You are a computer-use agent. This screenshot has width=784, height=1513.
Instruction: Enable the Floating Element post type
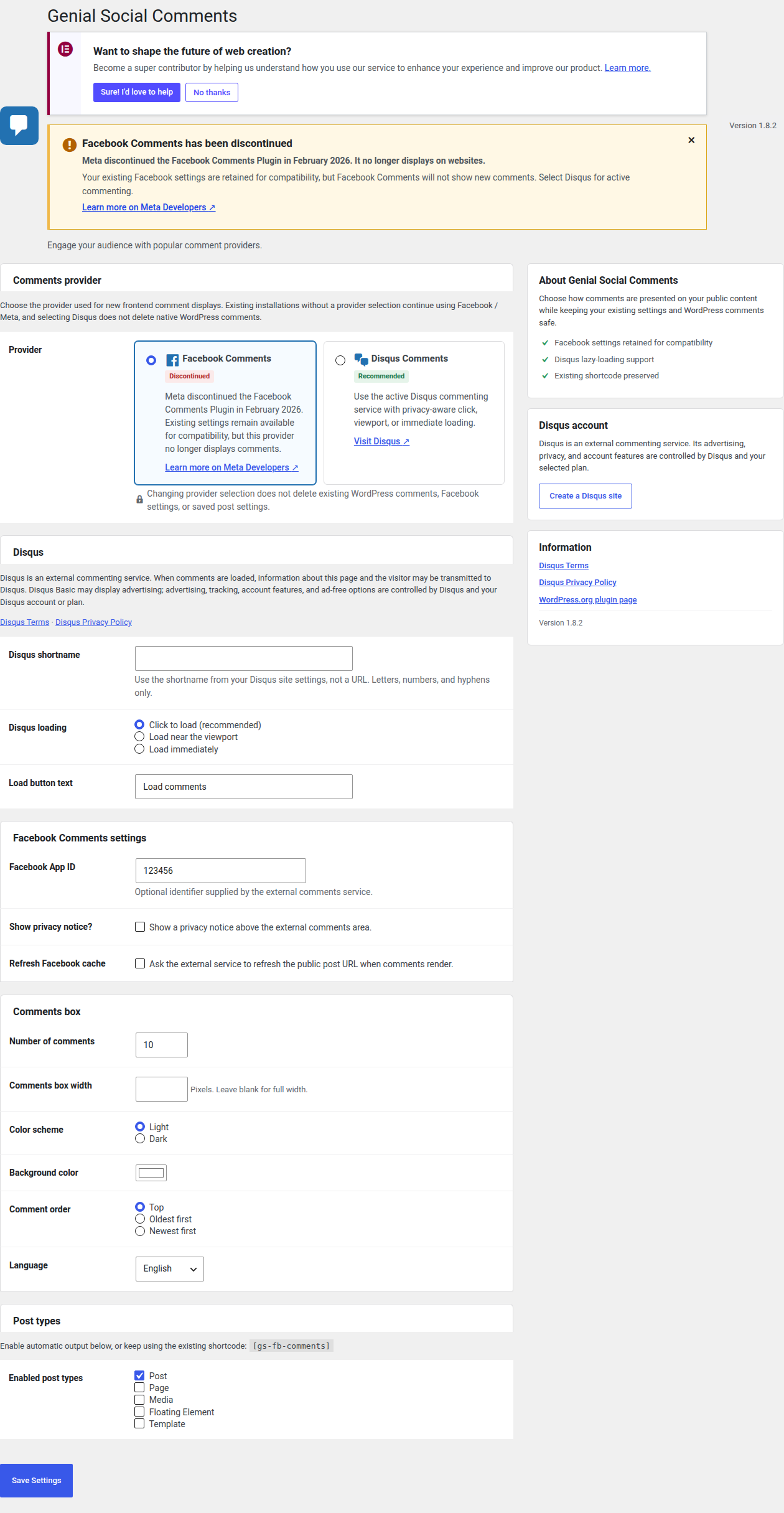point(139,1412)
